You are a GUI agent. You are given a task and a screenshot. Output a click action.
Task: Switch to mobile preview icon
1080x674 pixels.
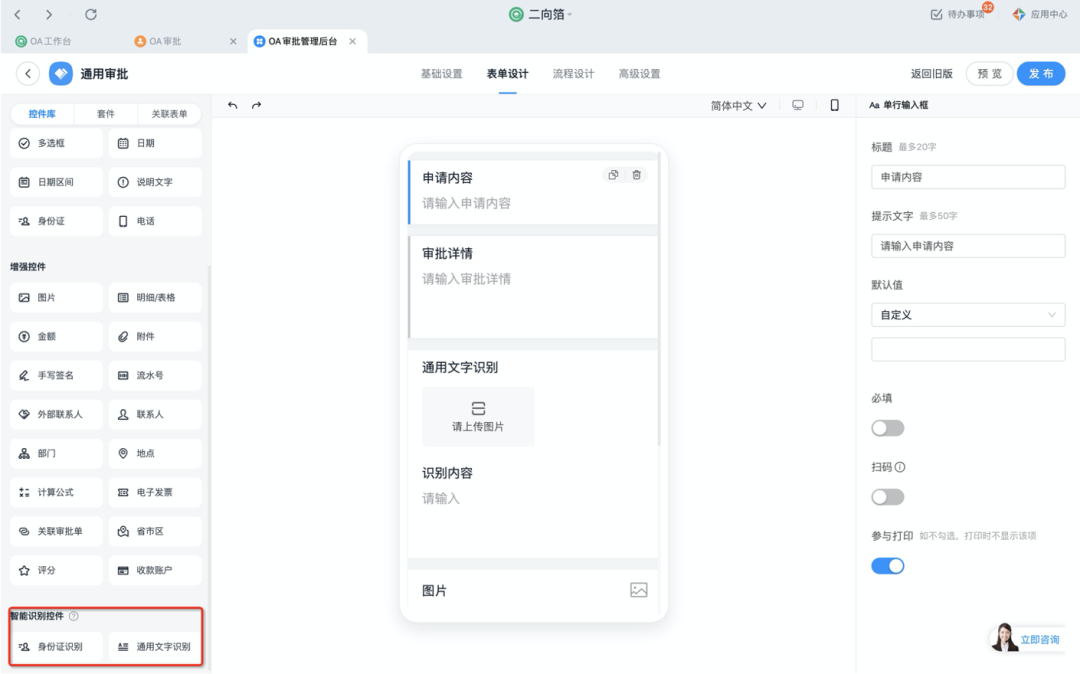[x=834, y=105]
